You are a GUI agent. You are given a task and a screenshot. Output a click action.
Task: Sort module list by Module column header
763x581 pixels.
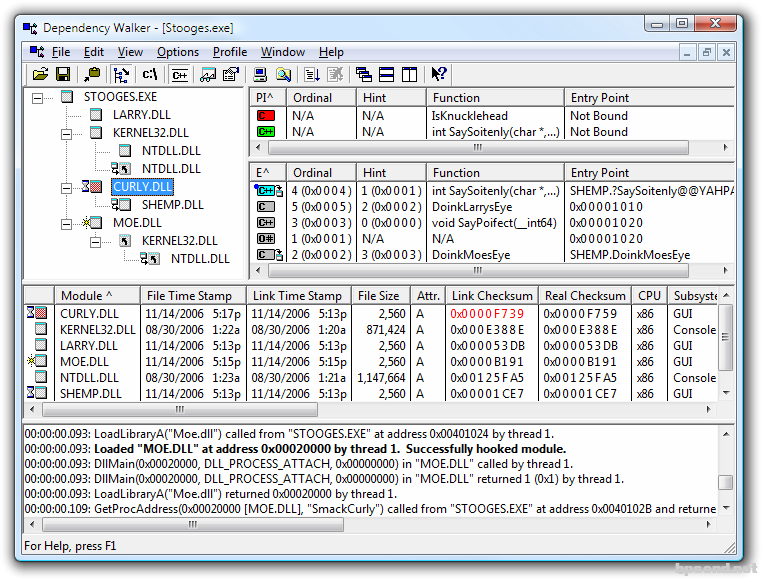coord(97,296)
